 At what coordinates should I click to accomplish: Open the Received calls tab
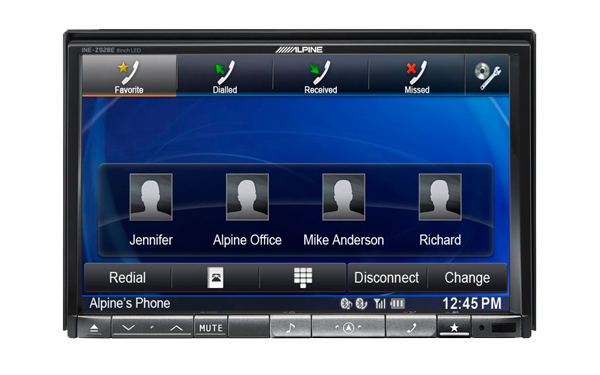pyautogui.click(x=321, y=75)
